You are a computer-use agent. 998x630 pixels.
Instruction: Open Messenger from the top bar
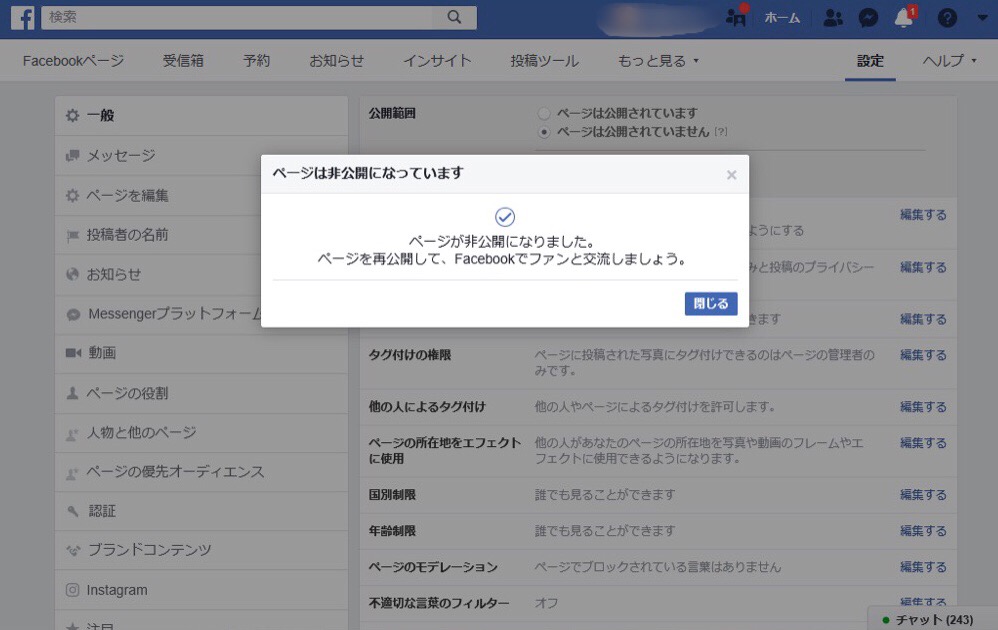click(x=868, y=17)
